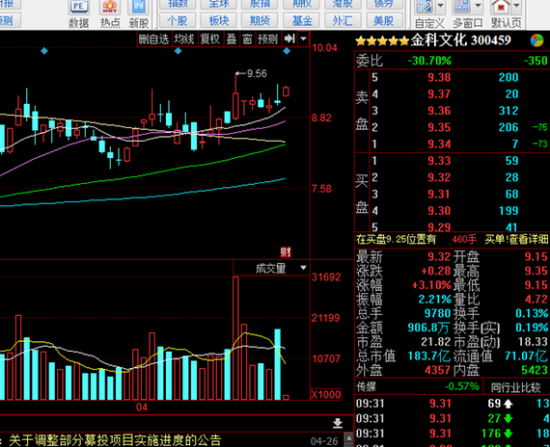Click the pie chart icon beside 300459

(x=537, y=41)
